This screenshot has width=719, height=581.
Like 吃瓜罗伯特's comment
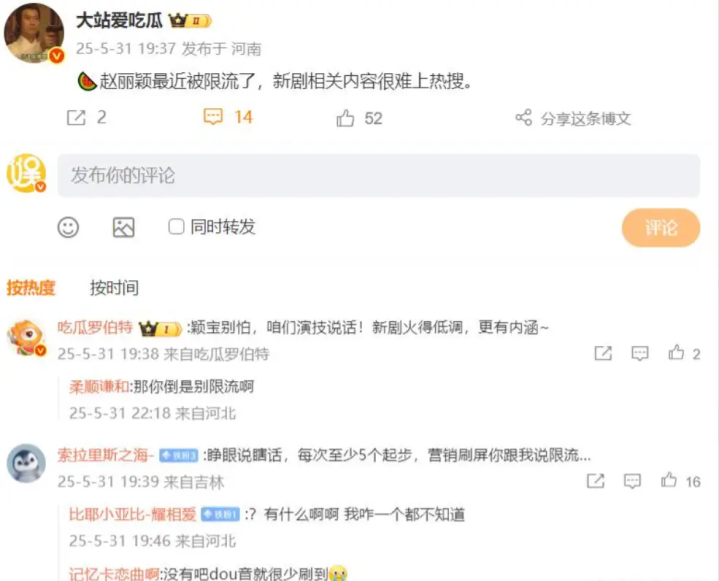tap(676, 353)
